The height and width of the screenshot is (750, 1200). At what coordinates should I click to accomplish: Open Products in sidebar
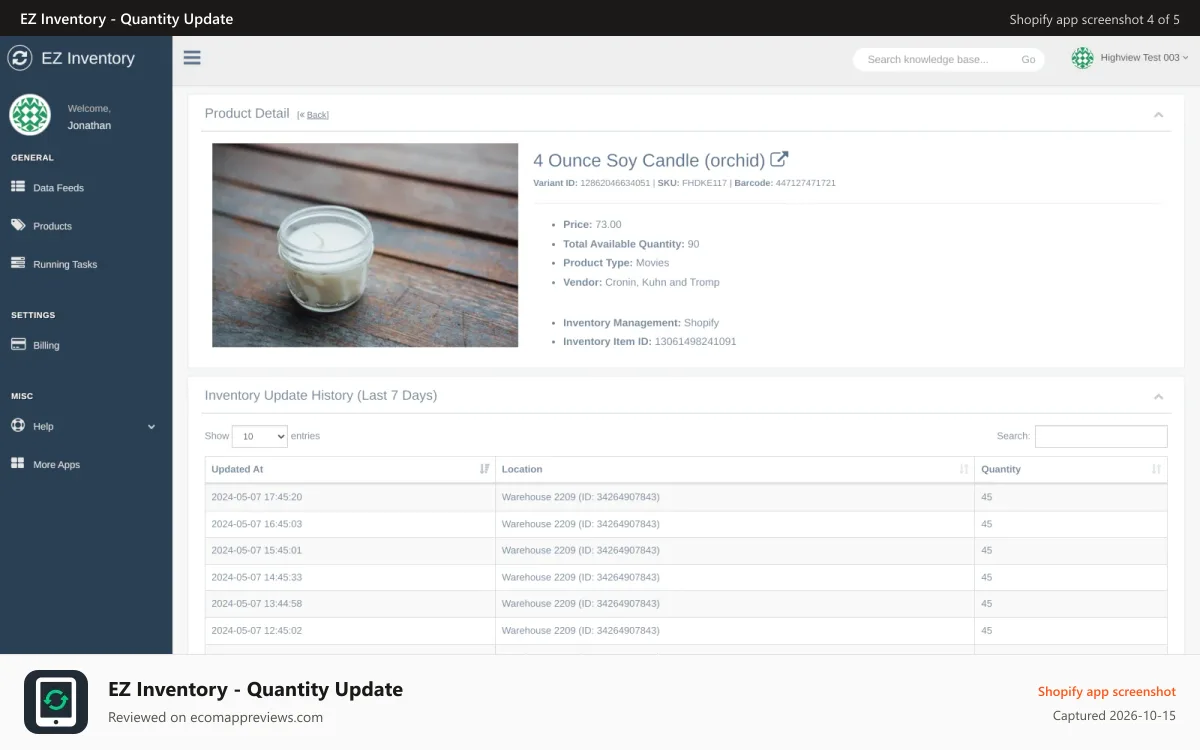(52, 226)
